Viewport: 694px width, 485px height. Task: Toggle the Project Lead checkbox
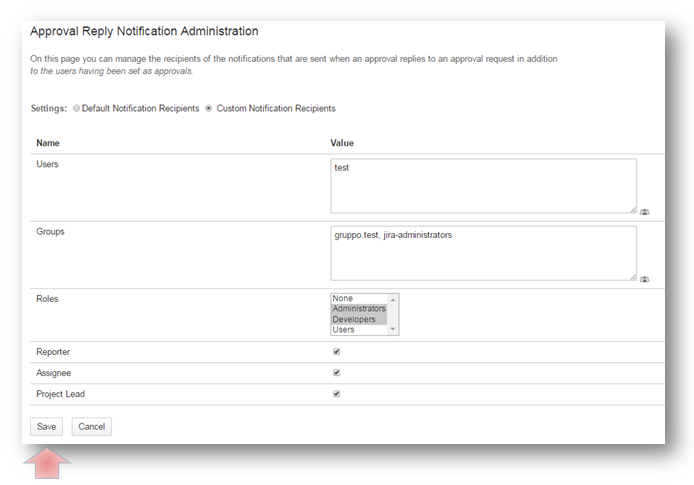click(x=336, y=394)
